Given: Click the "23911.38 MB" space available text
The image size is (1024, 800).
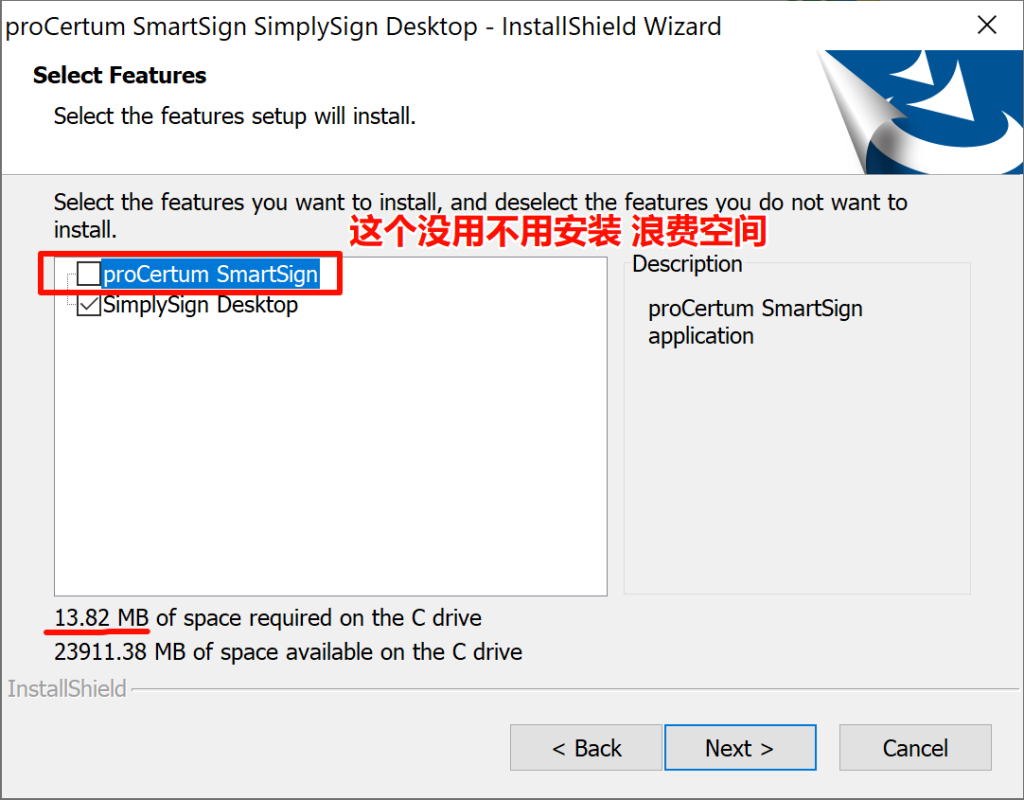Looking at the screenshot, I should (x=120, y=652).
